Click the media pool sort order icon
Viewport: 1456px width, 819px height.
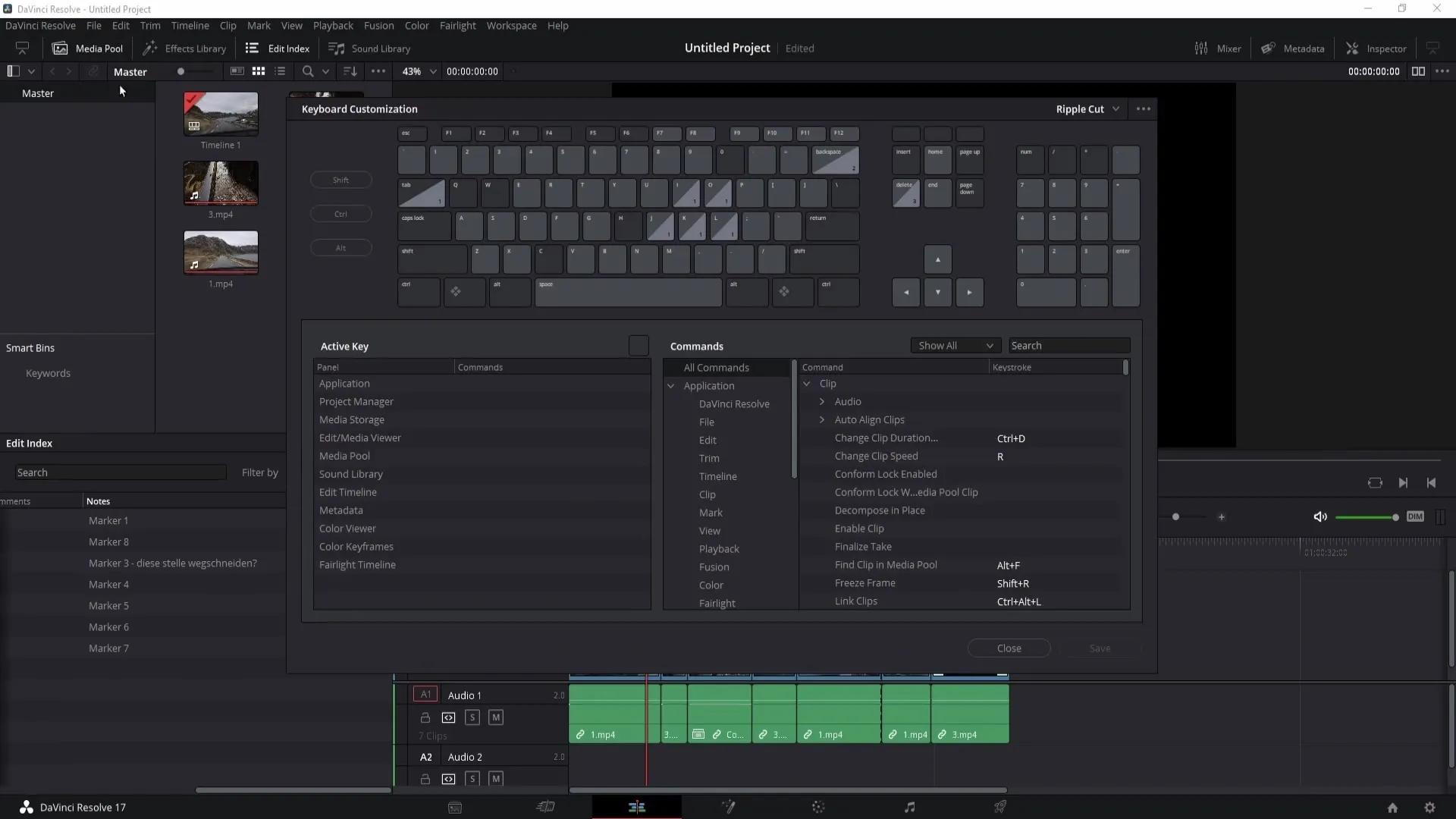coord(350,71)
